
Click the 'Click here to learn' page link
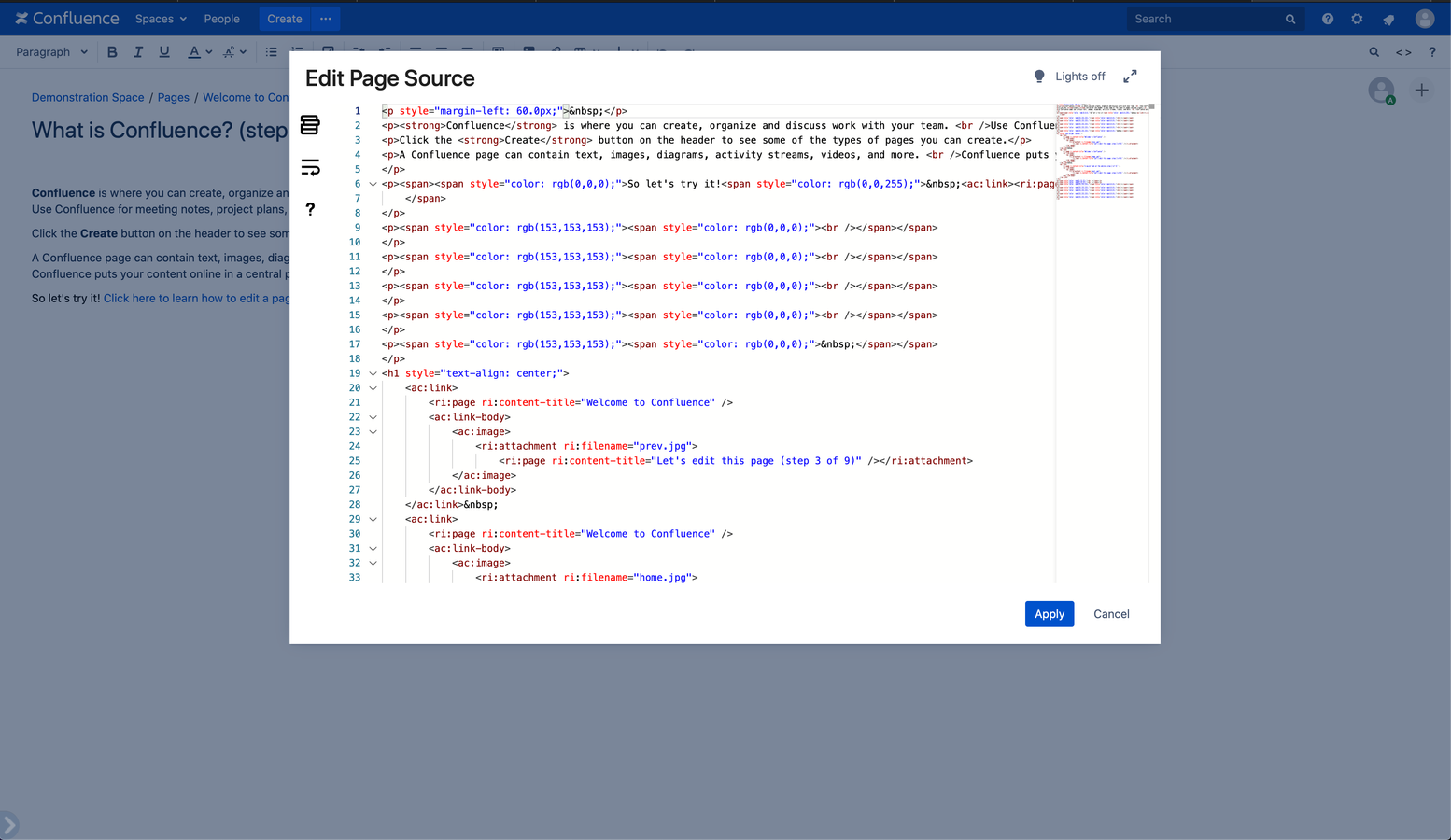point(196,299)
